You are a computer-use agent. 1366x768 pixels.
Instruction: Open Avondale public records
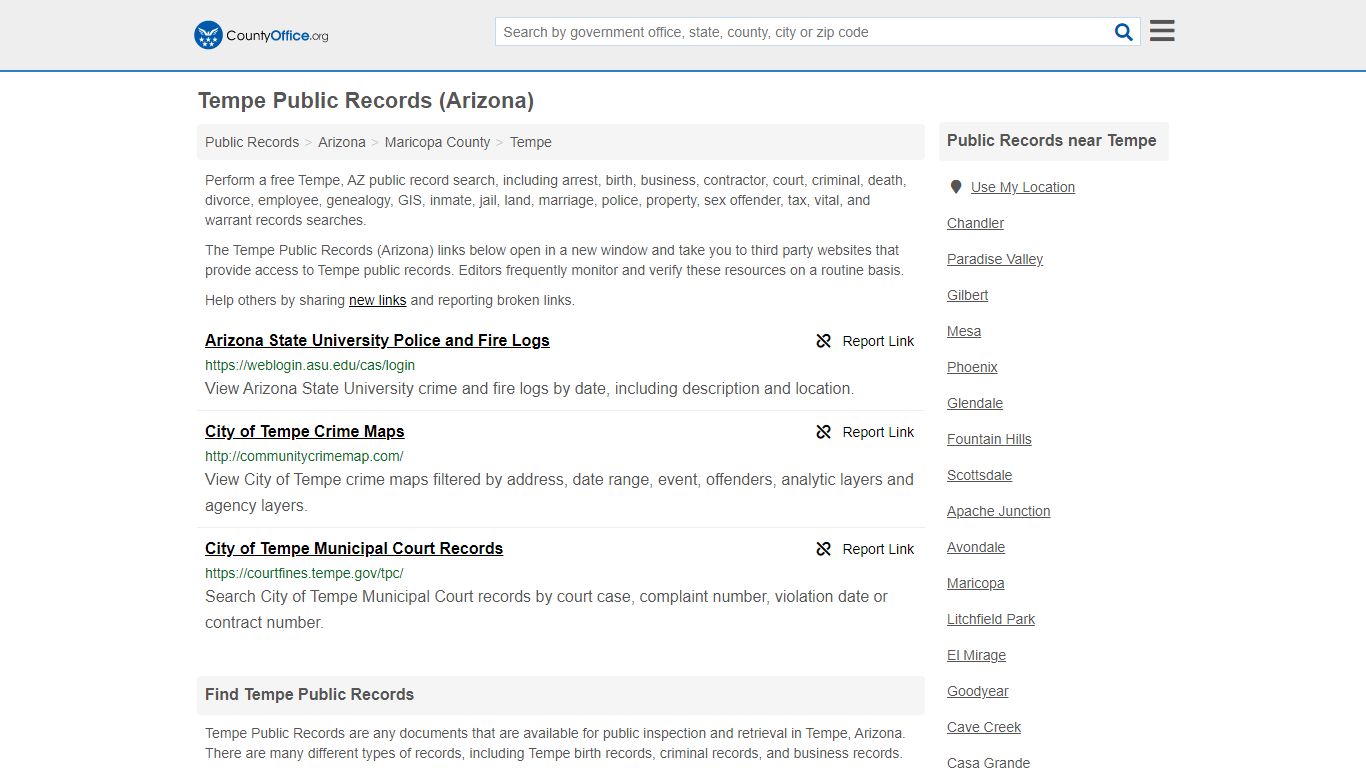click(976, 547)
